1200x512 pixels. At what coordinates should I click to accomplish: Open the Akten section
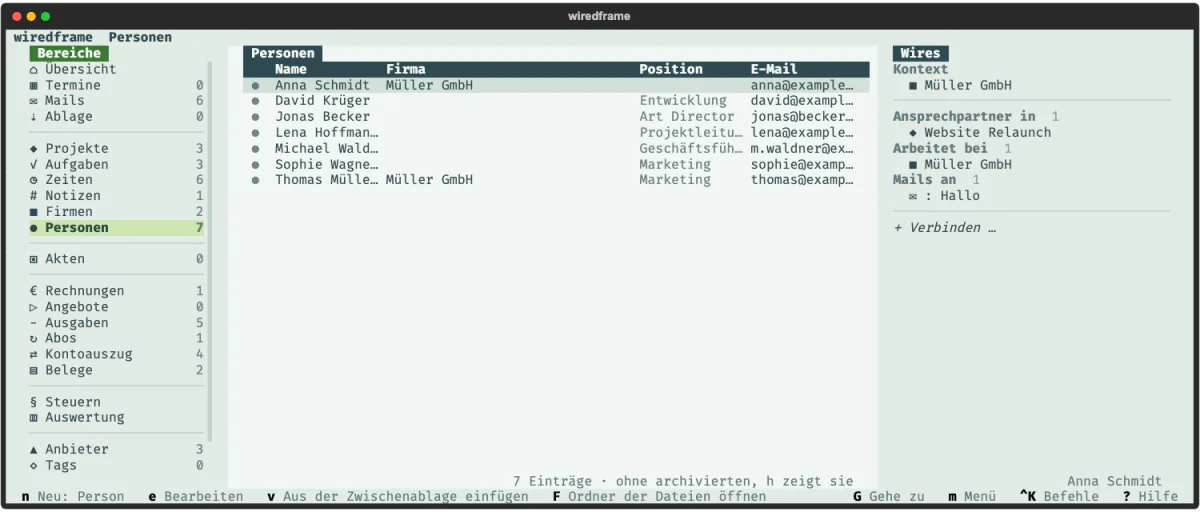click(x=117, y=259)
